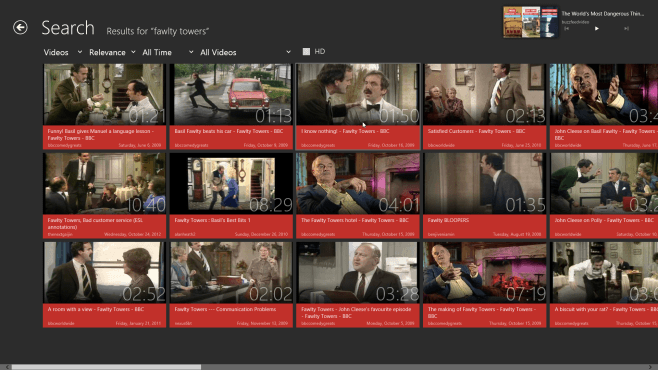Play 'Basil gives Manuel a language lesson'
Image resolution: width=658 pixels, height=370 pixels.
[104, 107]
